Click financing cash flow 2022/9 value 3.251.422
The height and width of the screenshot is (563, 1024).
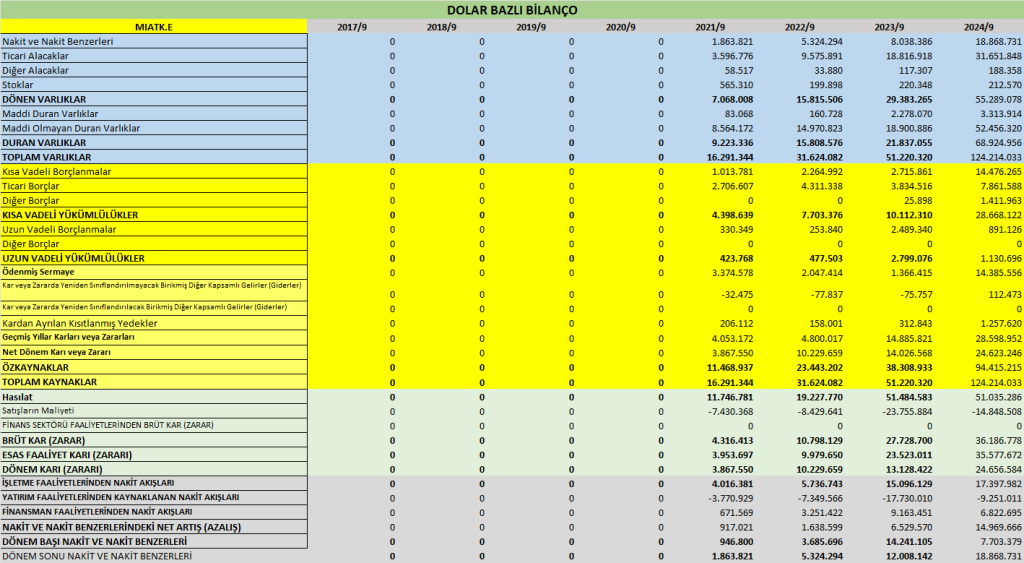coord(822,513)
